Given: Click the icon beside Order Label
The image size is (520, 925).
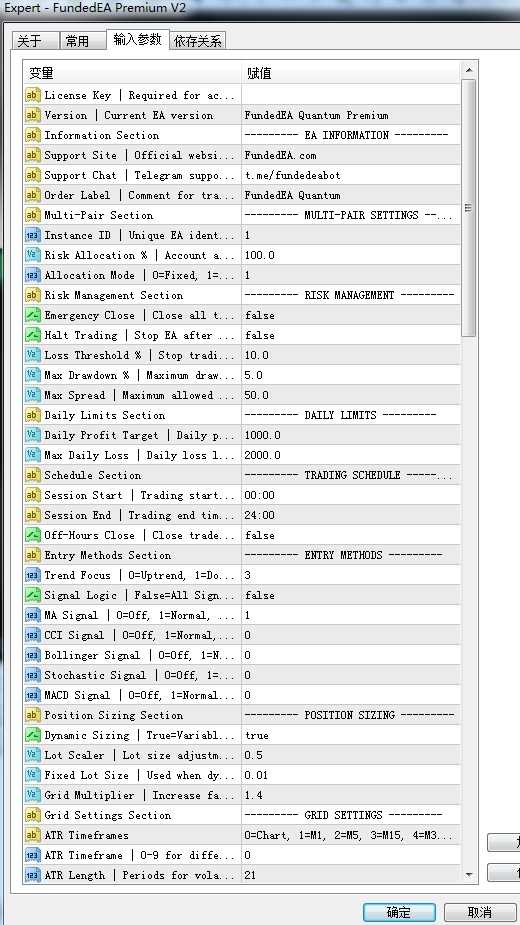Looking at the screenshot, I should tap(33, 195).
